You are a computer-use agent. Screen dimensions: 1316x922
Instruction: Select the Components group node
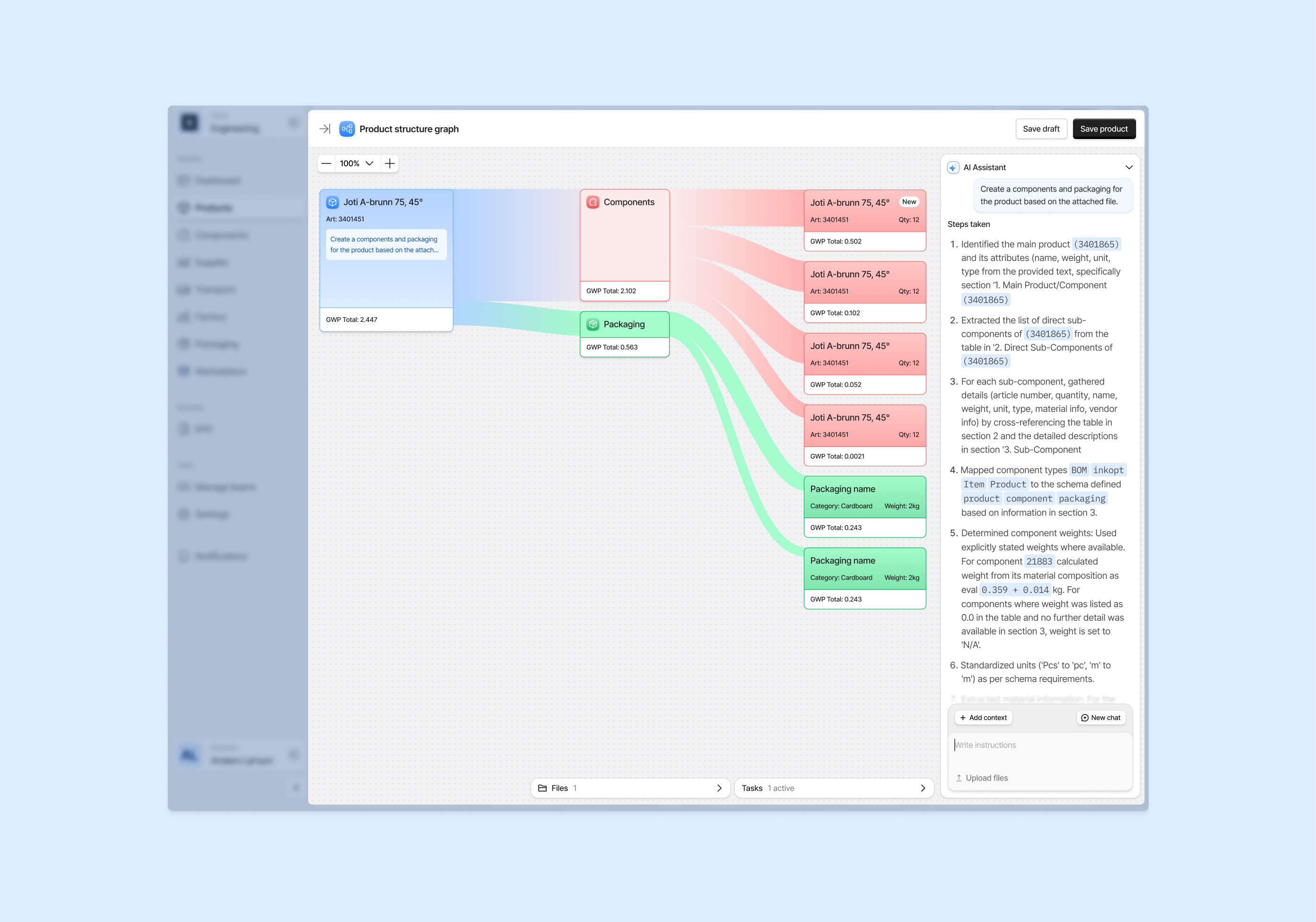coord(624,244)
